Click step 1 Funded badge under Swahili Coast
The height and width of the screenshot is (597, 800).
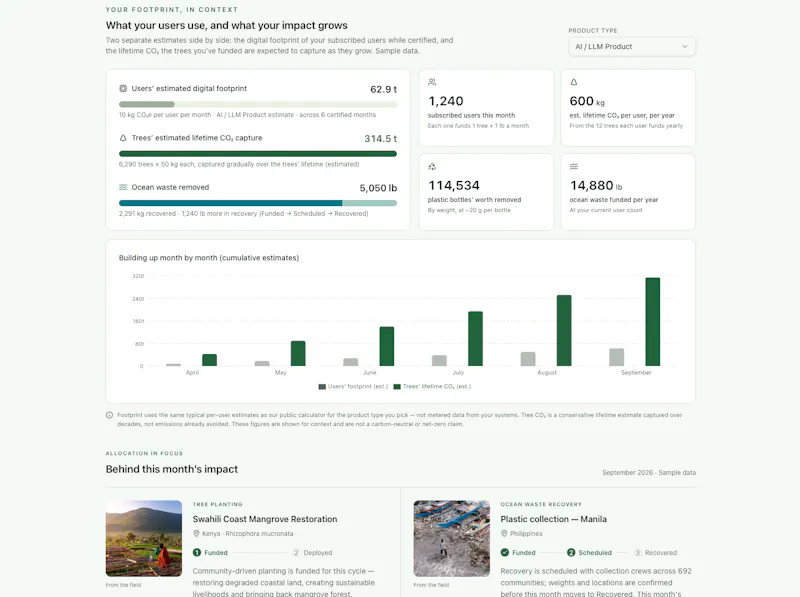point(197,553)
